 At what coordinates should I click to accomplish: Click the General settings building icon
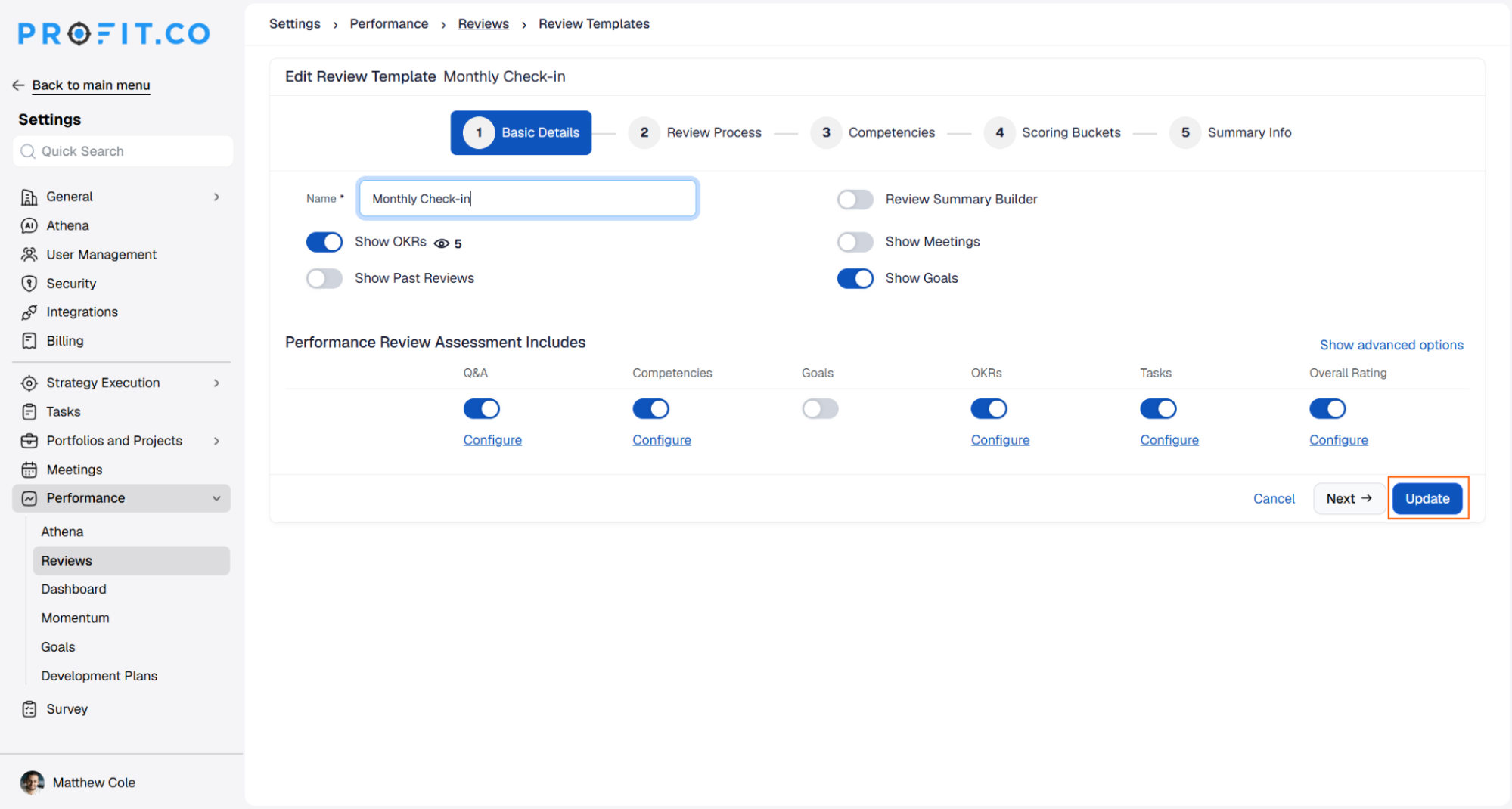[29, 197]
